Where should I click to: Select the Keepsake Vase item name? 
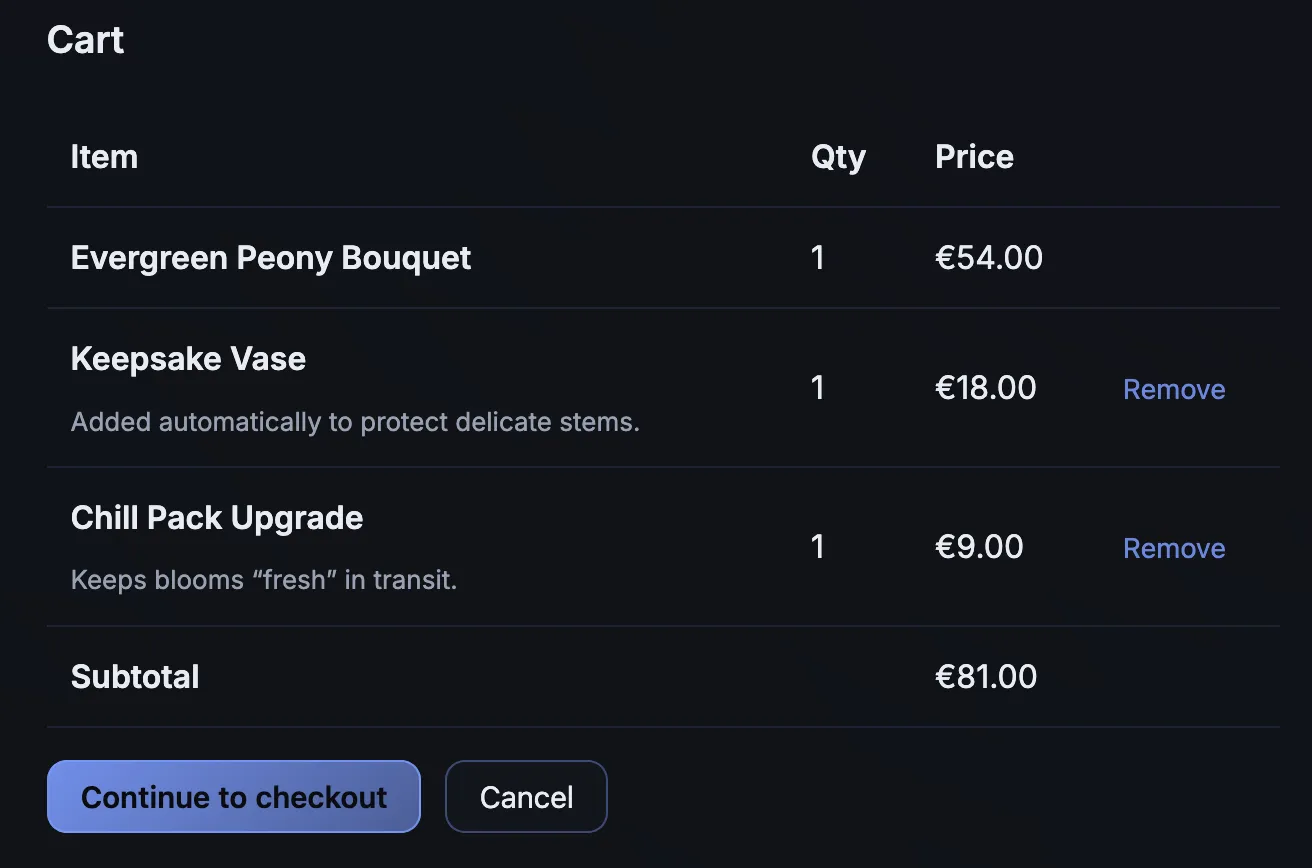[188, 358]
